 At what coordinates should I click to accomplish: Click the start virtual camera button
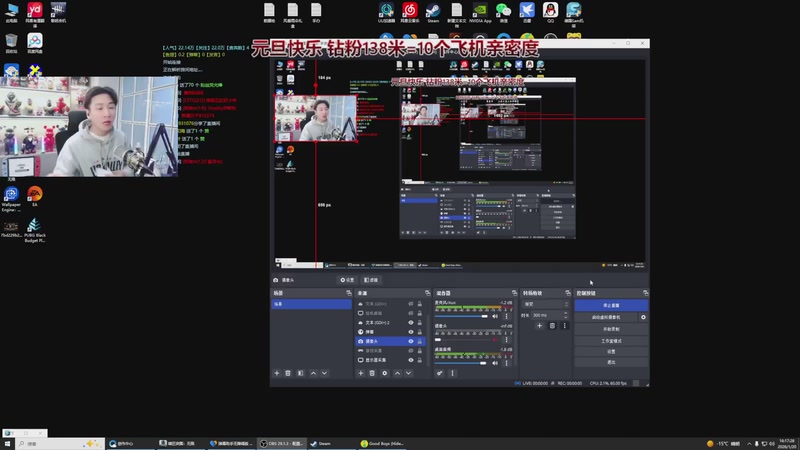tap(606, 317)
